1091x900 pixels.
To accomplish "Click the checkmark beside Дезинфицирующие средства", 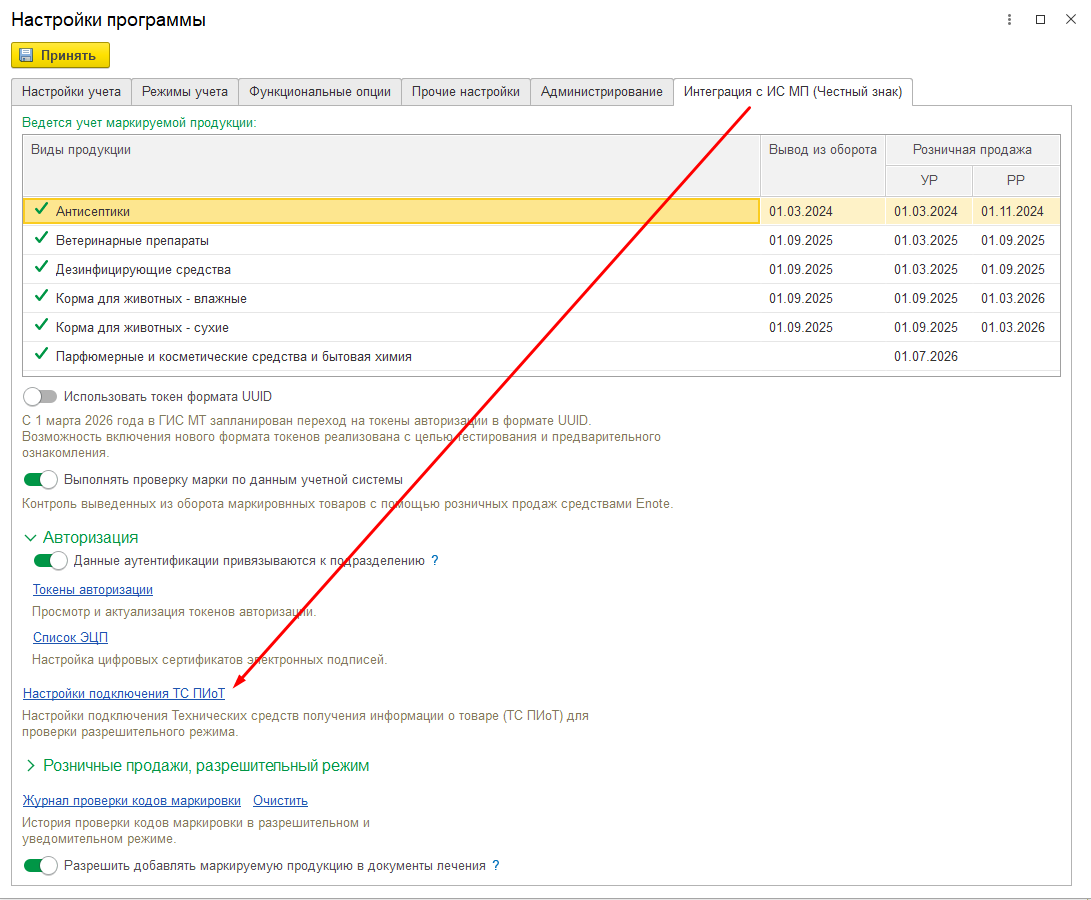I will pos(41,269).
